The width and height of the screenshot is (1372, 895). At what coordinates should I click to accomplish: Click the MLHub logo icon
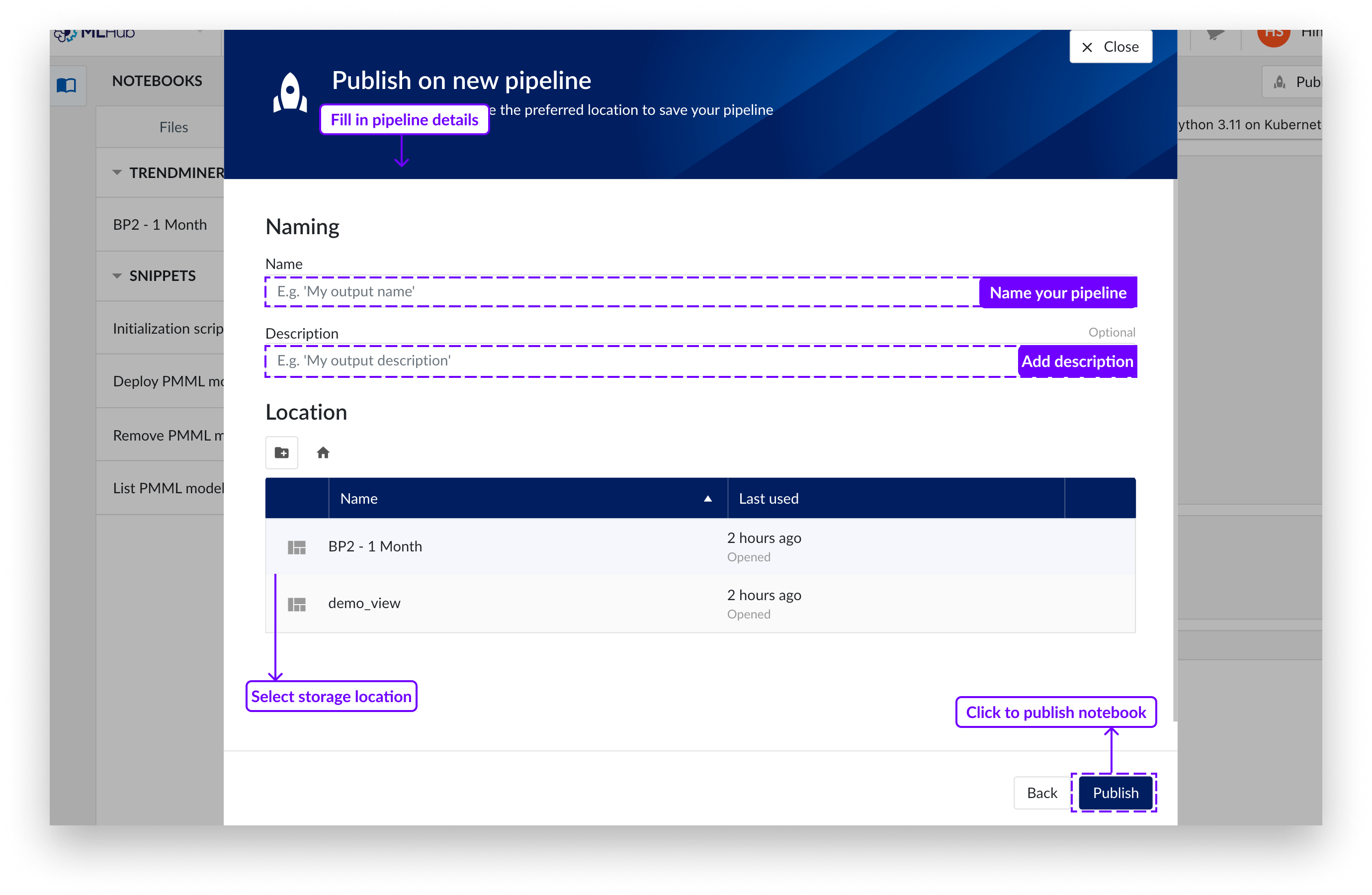[65, 36]
